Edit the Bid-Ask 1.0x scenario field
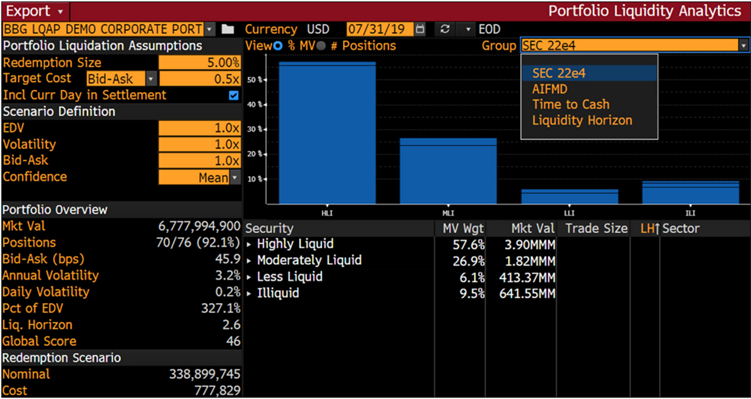Image resolution: width=751 pixels, height=399 pixels. (200, 160)
